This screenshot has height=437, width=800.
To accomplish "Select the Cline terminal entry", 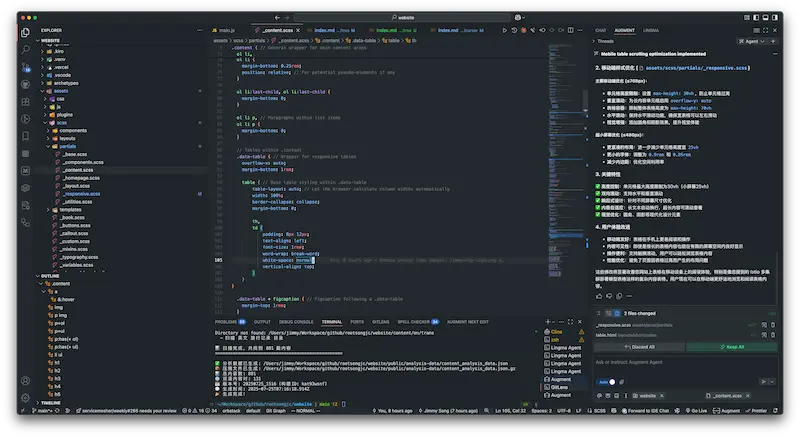I will (564, 331).
